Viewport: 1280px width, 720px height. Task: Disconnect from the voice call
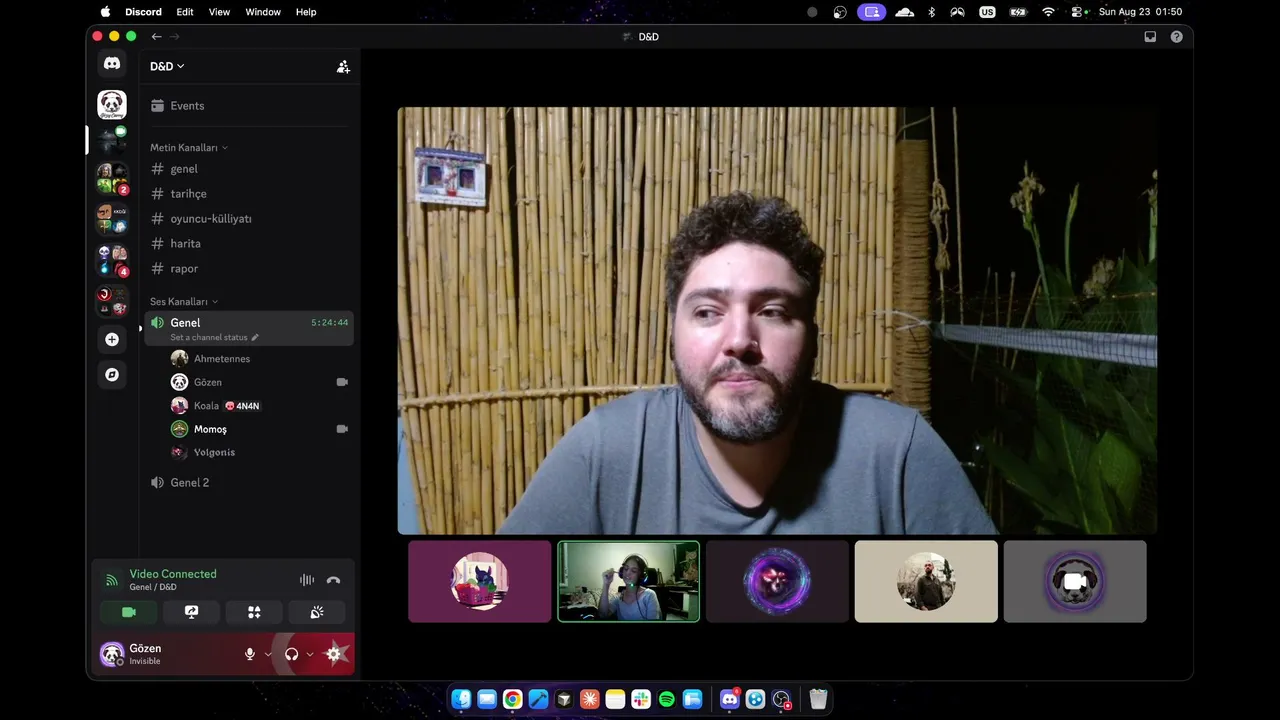click(334, 580)
